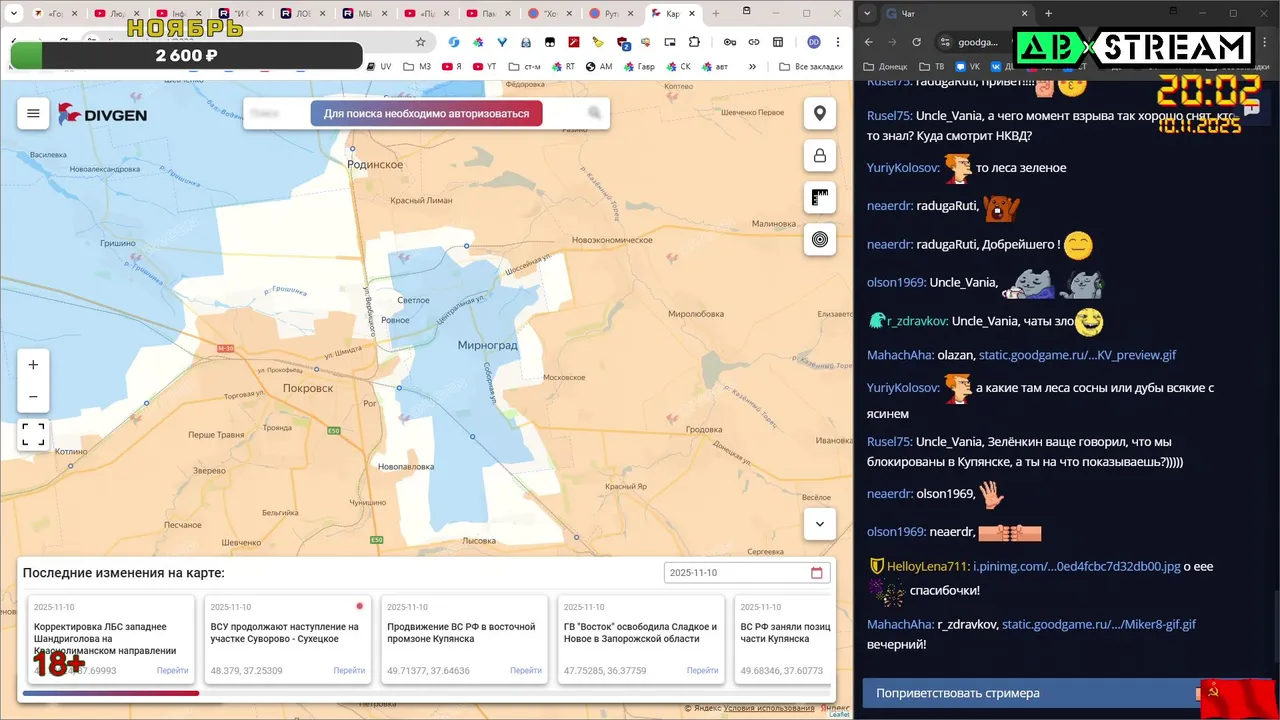The height and width of the screenshot is (720, 1280).
Task: Open tab search dropdown in chat window
Action: (x=867, y=14)
